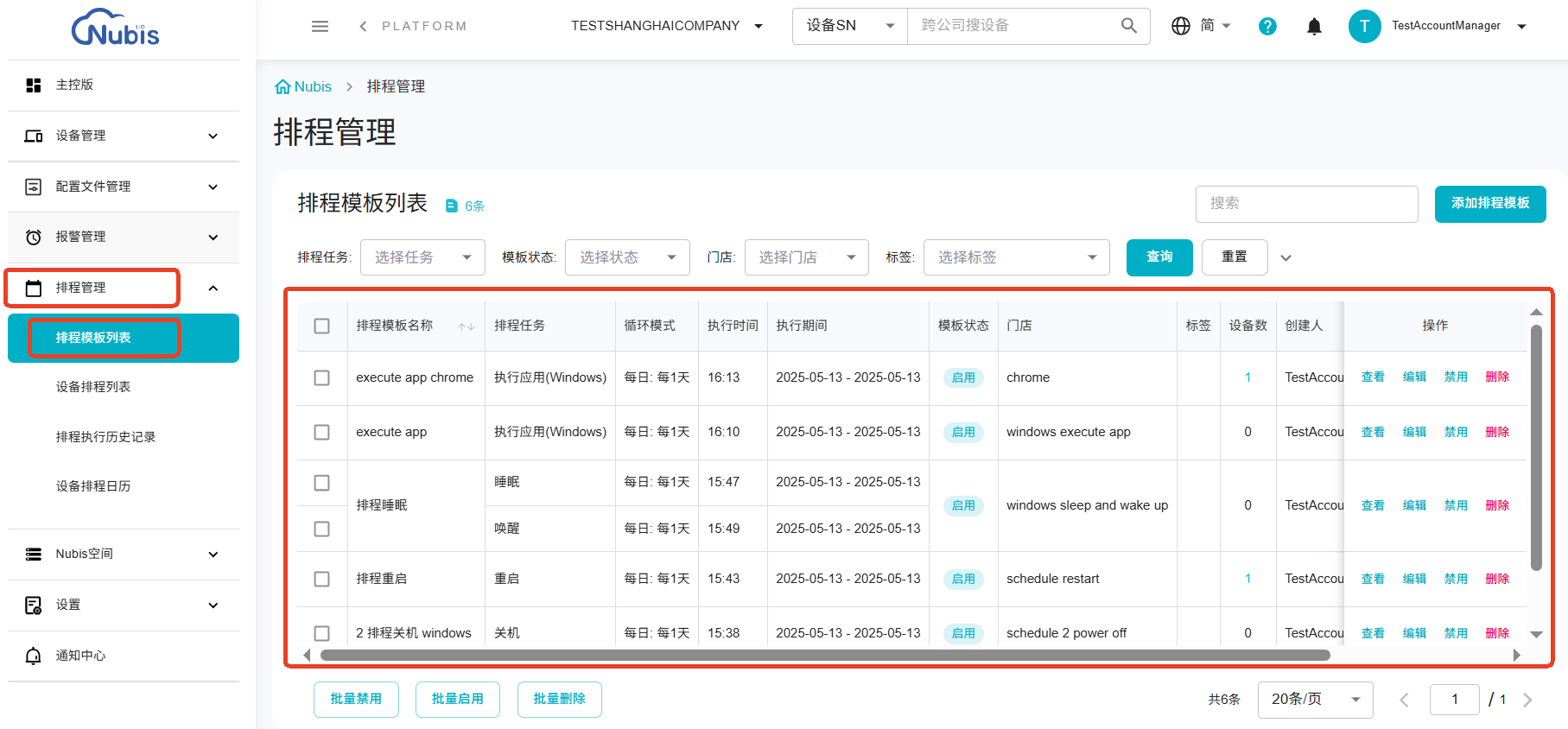The image size is (1568, 729).
Task: Click the back arrow beside PLATFORM
Action: pyautogui.click(x=363, y=26)
